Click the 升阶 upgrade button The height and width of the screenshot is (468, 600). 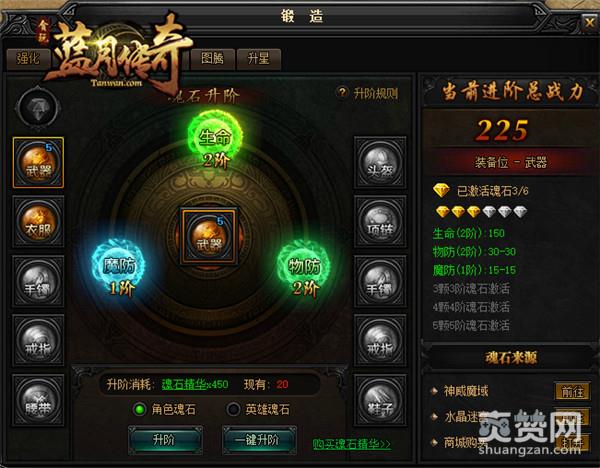pos(165,440)
